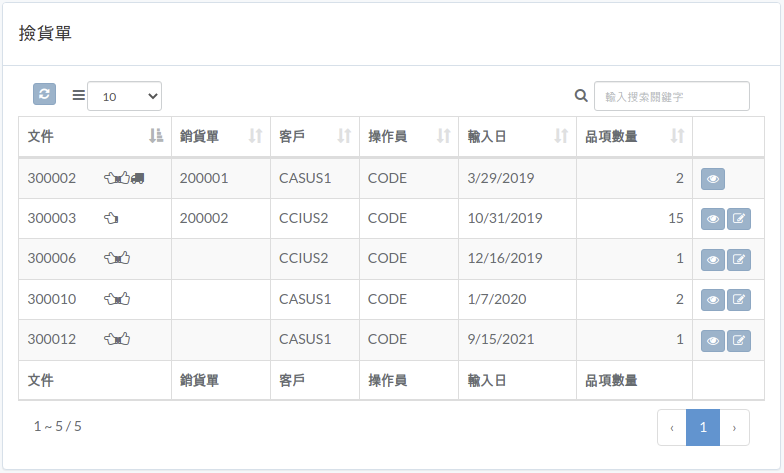Click status hands icon for 300010
784x473 pixels.
pyautogui.click(x=117, y=299)
